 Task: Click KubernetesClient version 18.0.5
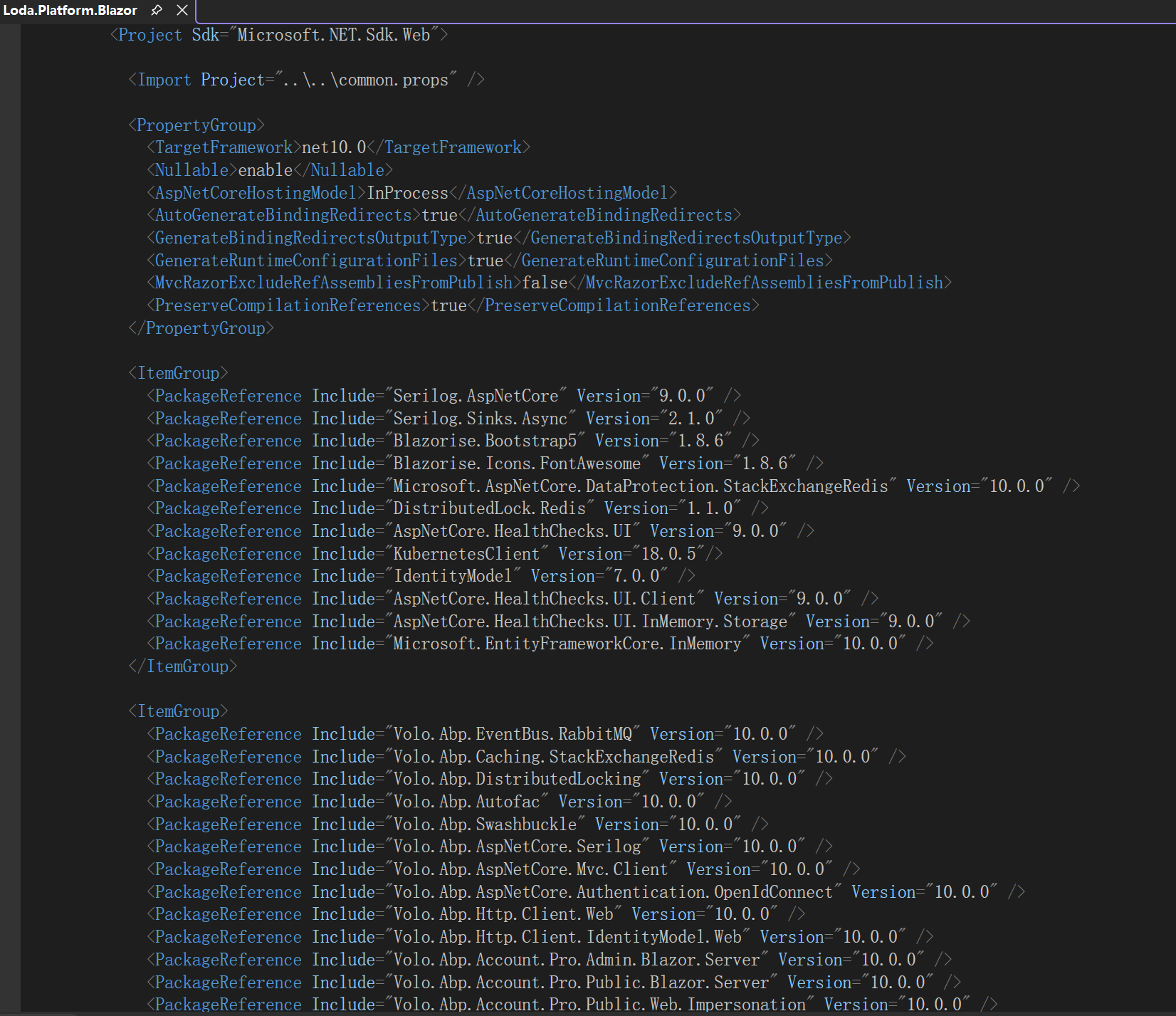(x=668, y=554)
